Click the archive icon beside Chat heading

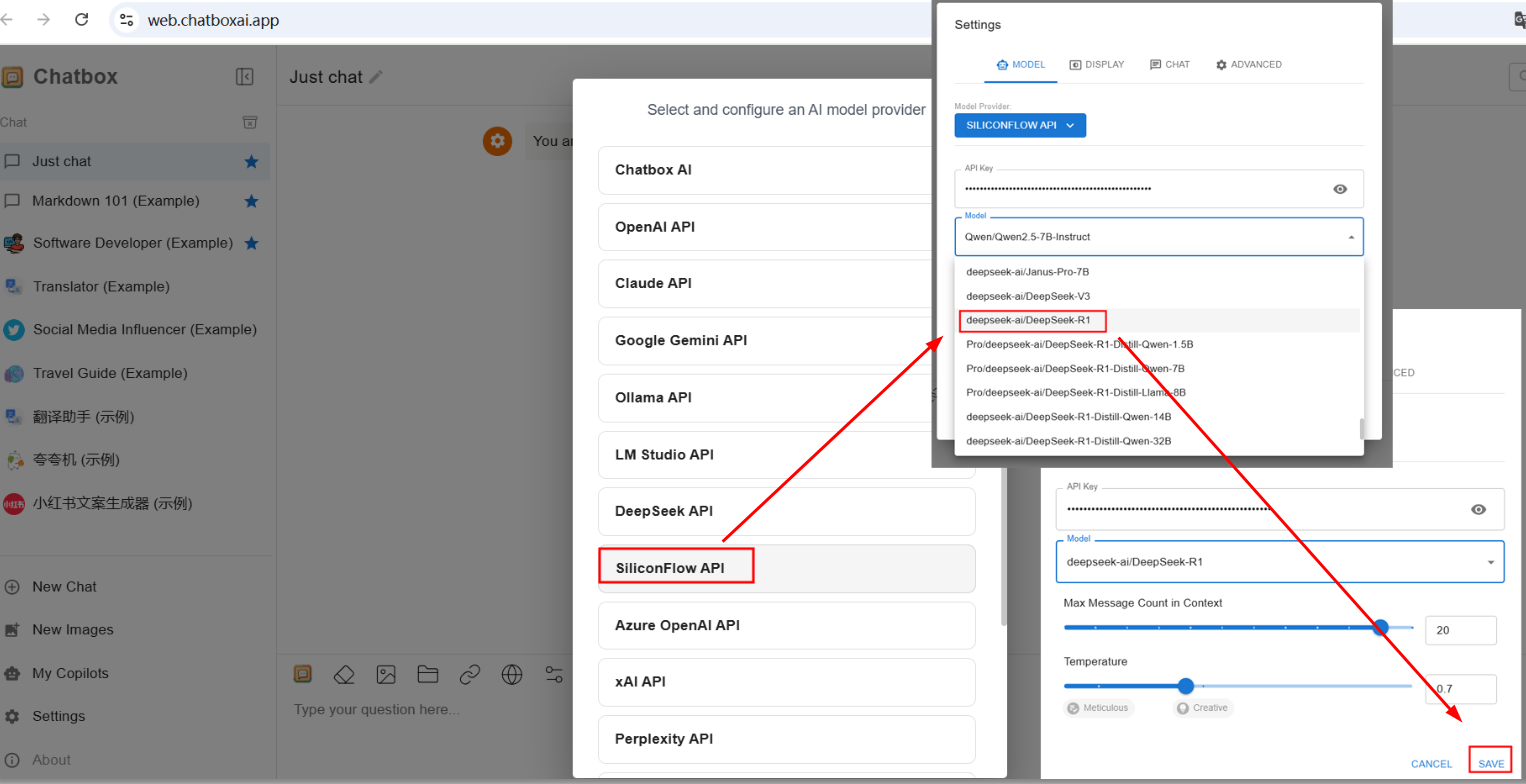[x=250, y=122]
